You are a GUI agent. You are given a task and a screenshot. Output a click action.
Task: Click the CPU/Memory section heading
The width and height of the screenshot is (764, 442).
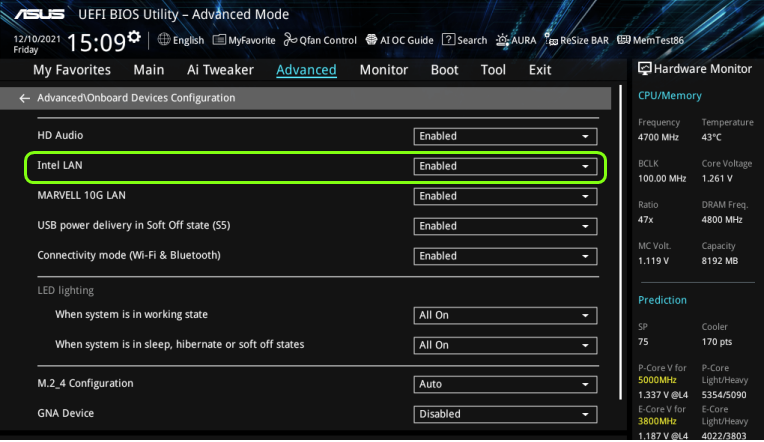click(669, 96)
